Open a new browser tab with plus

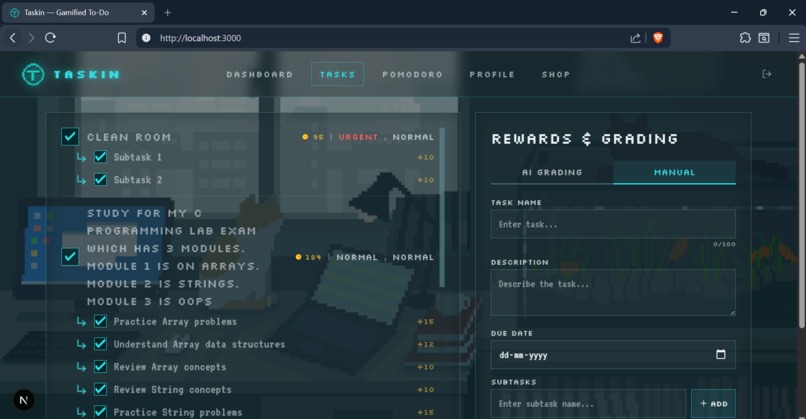click(168, 12)
